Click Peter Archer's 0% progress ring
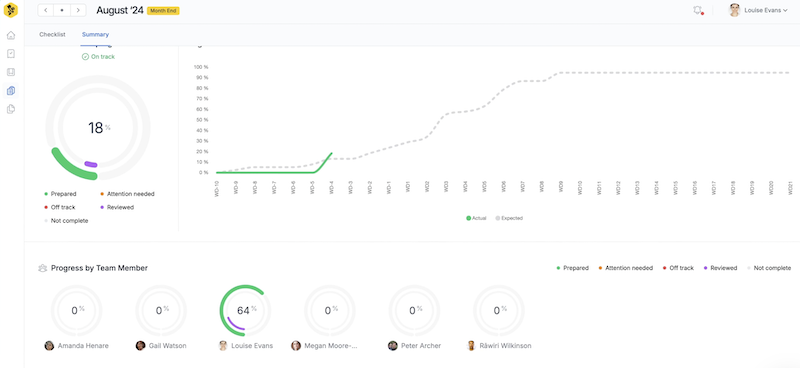Screen dimensions: 800x368 coord(414,310)
